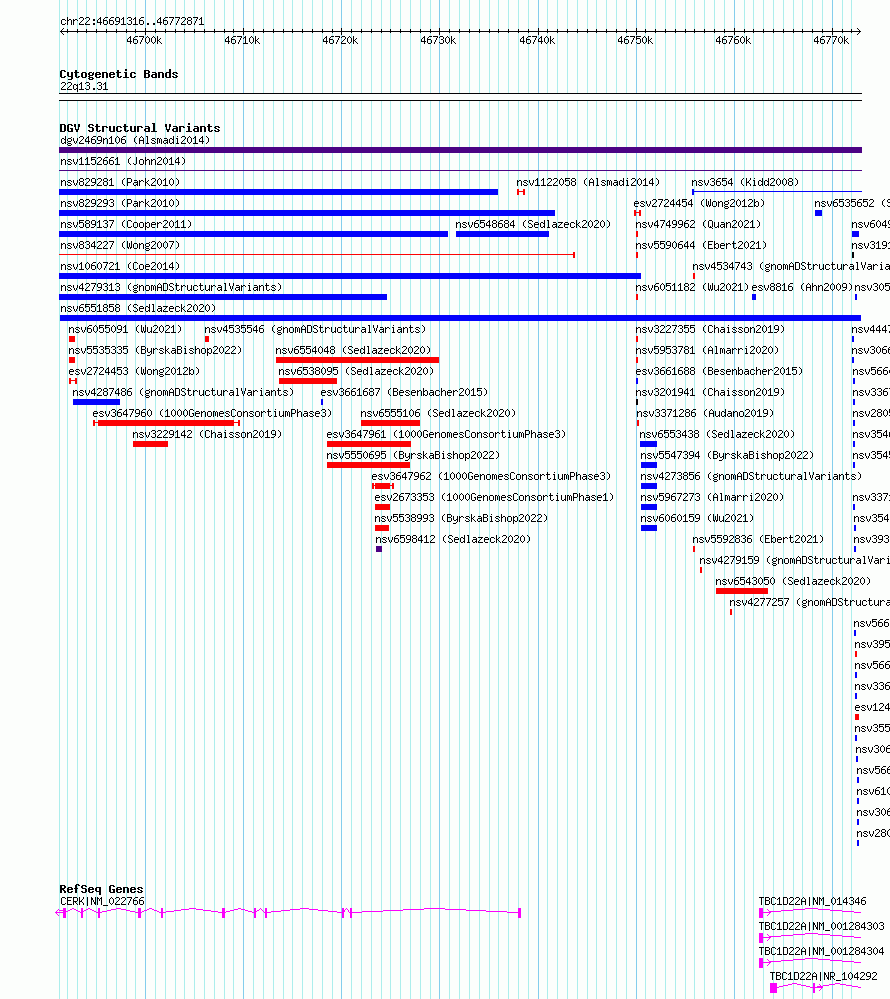The image size is (890, 999).
Task: Open nsv4279313 (gnomADStructuralVariants) entry
Action: 171,287
